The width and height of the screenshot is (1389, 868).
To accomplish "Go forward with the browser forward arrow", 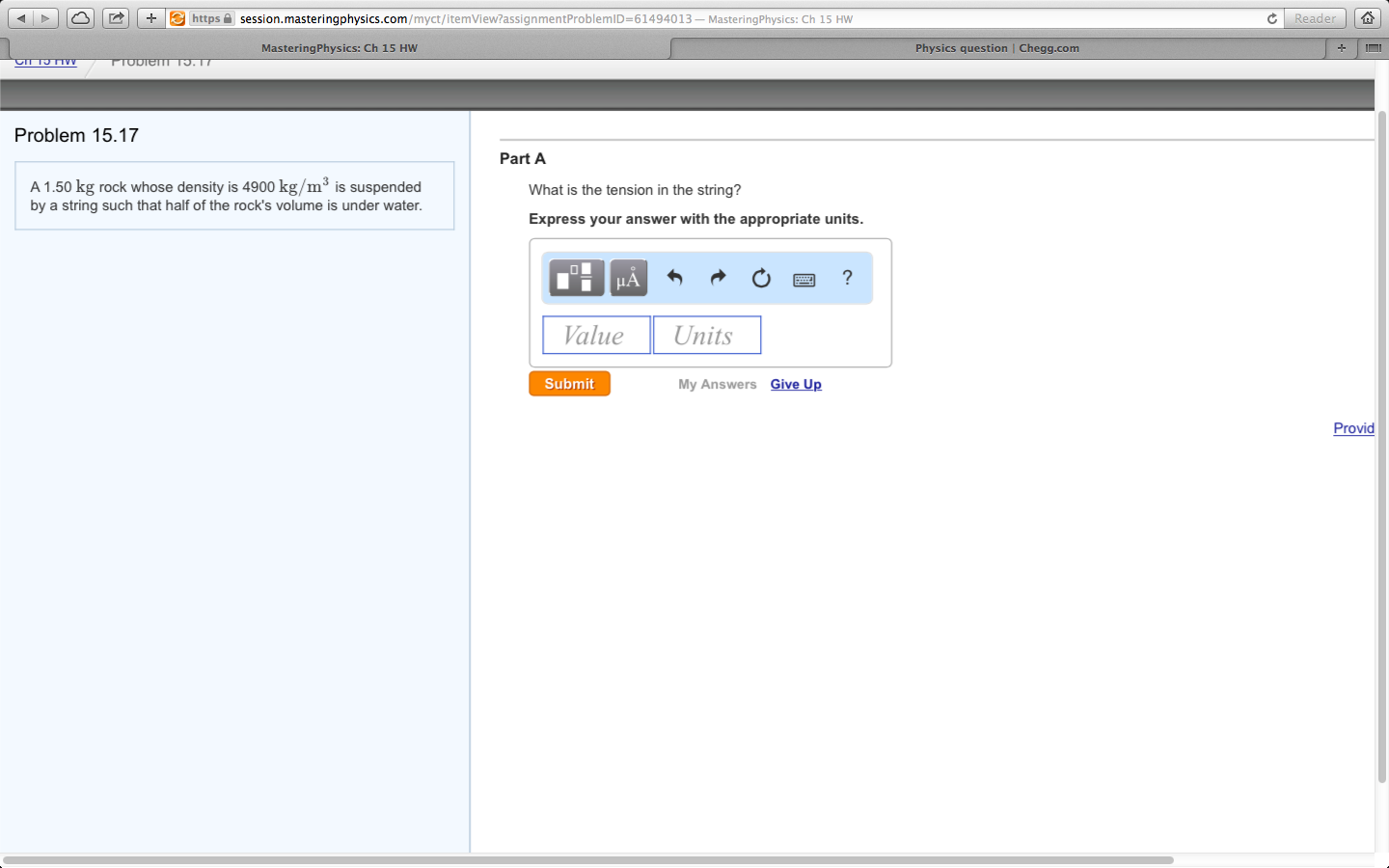I will coord(45,18).
